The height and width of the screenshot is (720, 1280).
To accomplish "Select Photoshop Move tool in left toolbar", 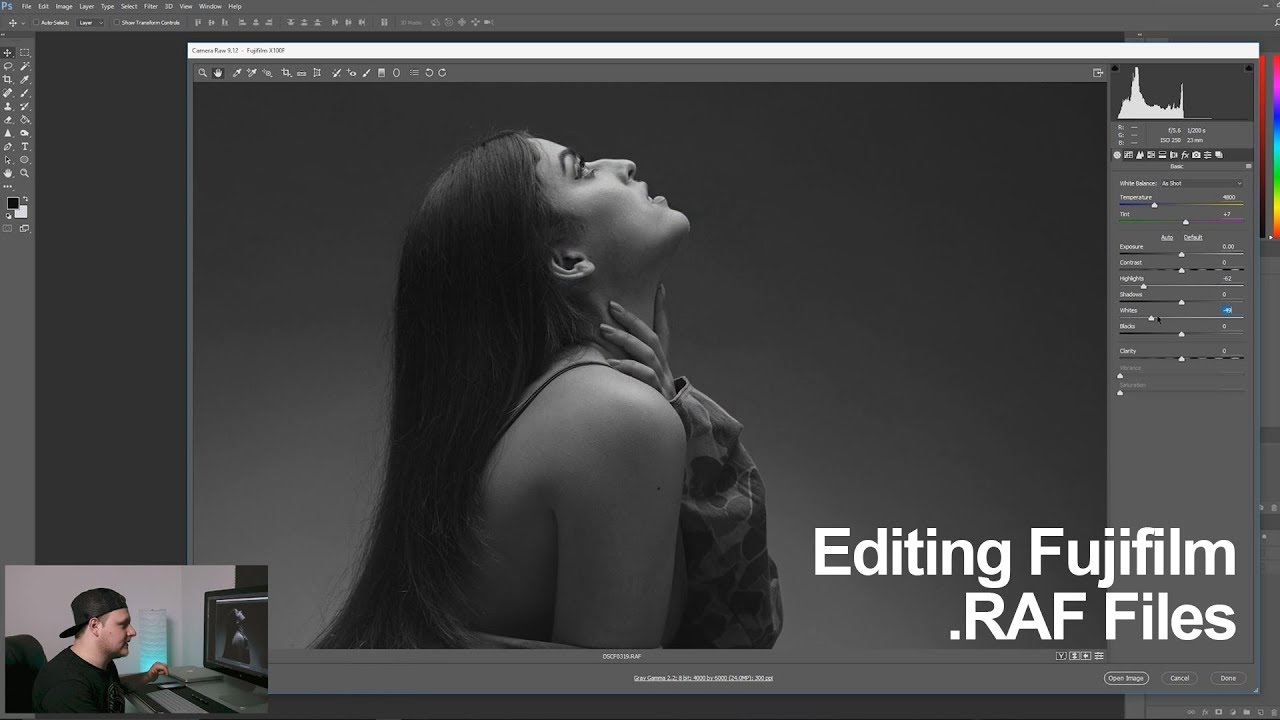I will pyautogui.click(x=8, y=53).
